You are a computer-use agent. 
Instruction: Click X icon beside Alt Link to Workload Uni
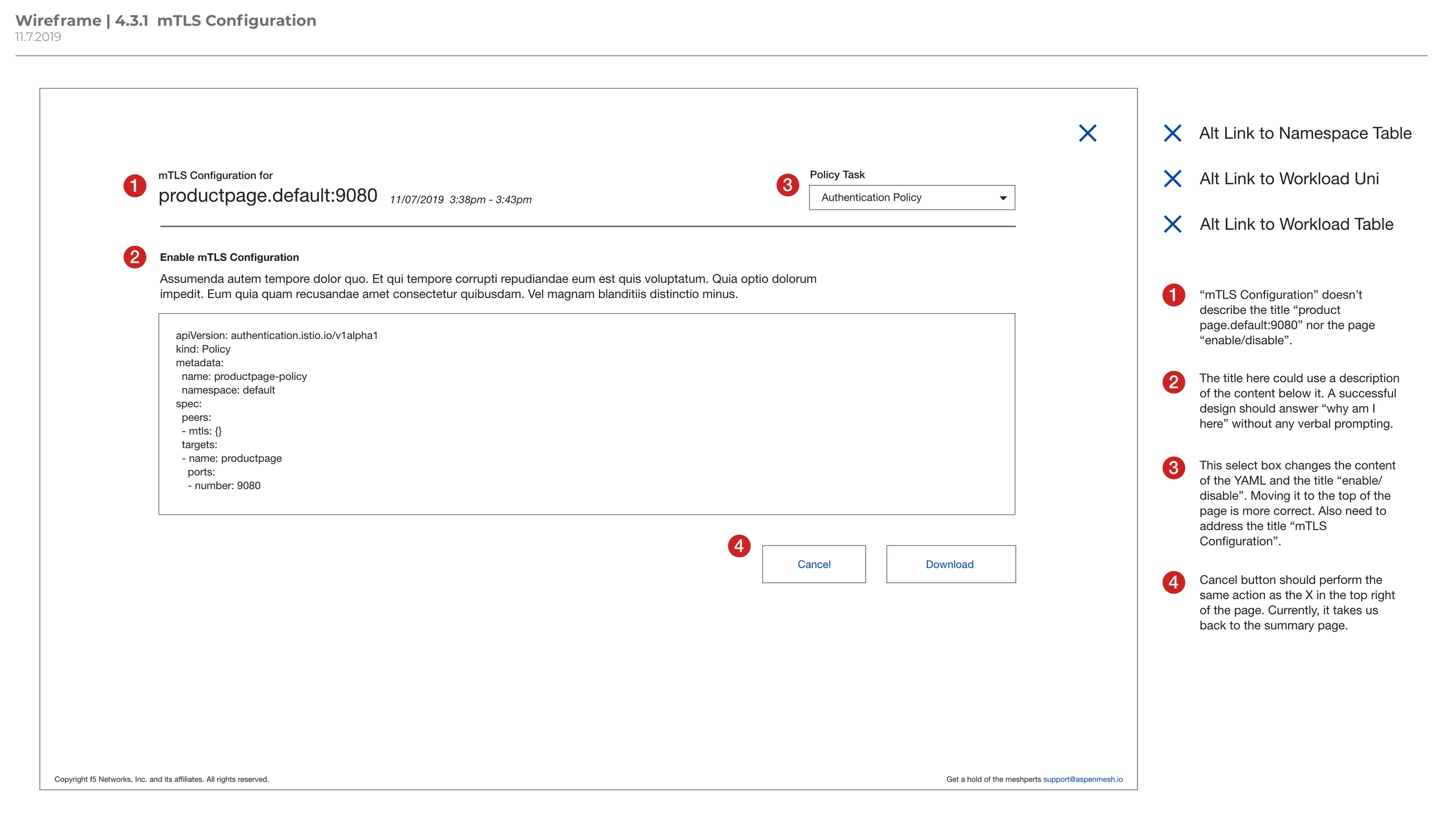coord(1172,179)
